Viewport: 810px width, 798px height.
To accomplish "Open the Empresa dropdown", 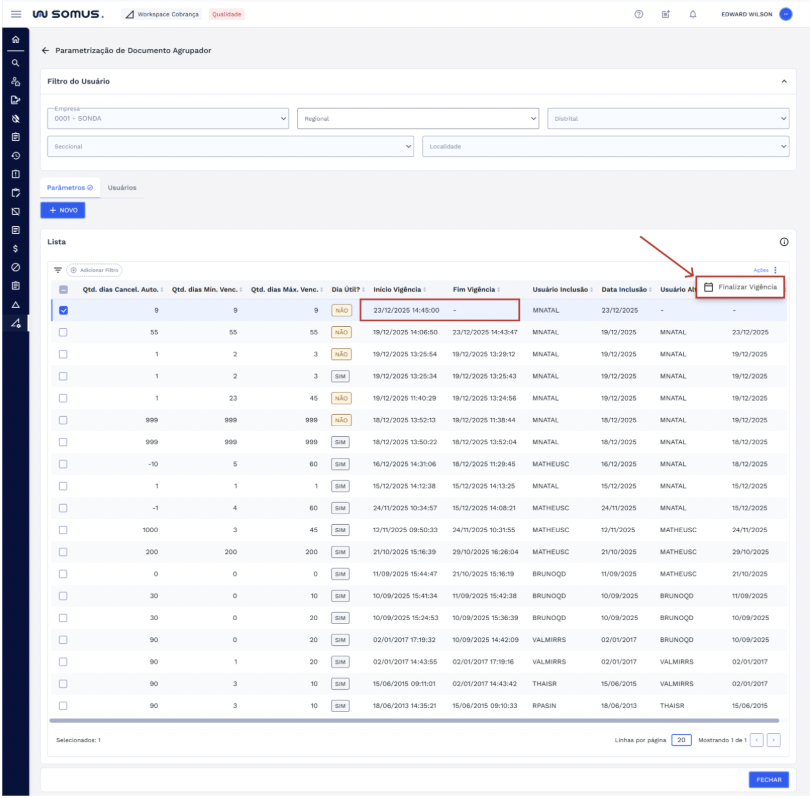I will (167, 119).
